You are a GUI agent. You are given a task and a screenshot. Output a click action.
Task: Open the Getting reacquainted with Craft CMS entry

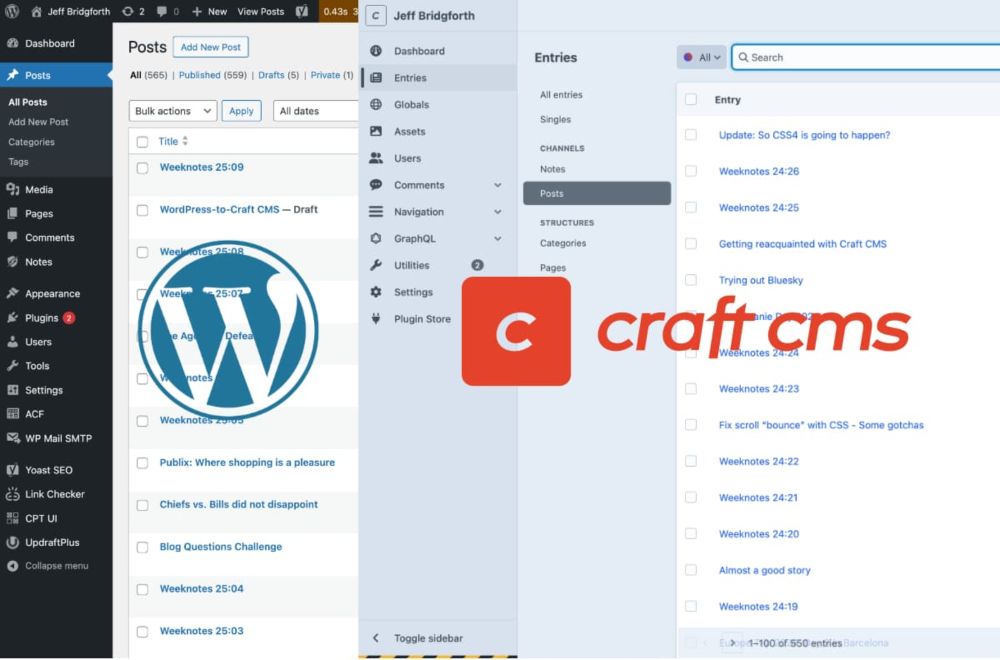802,244
